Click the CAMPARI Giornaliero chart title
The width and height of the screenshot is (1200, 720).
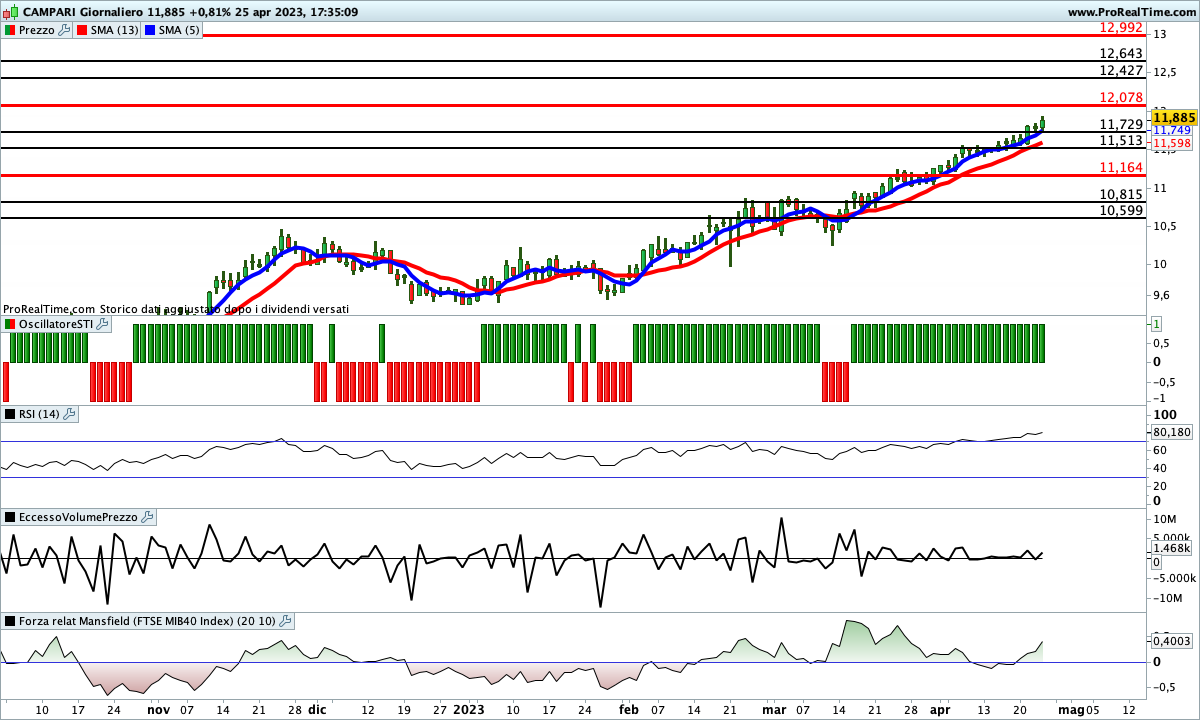(x=83, y=11)
